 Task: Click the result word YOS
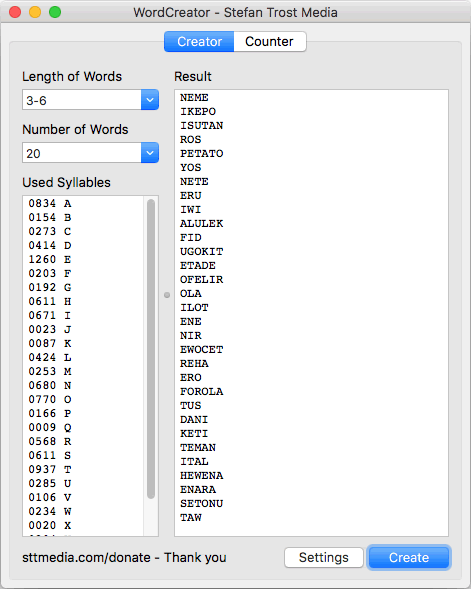pos(191,168)
